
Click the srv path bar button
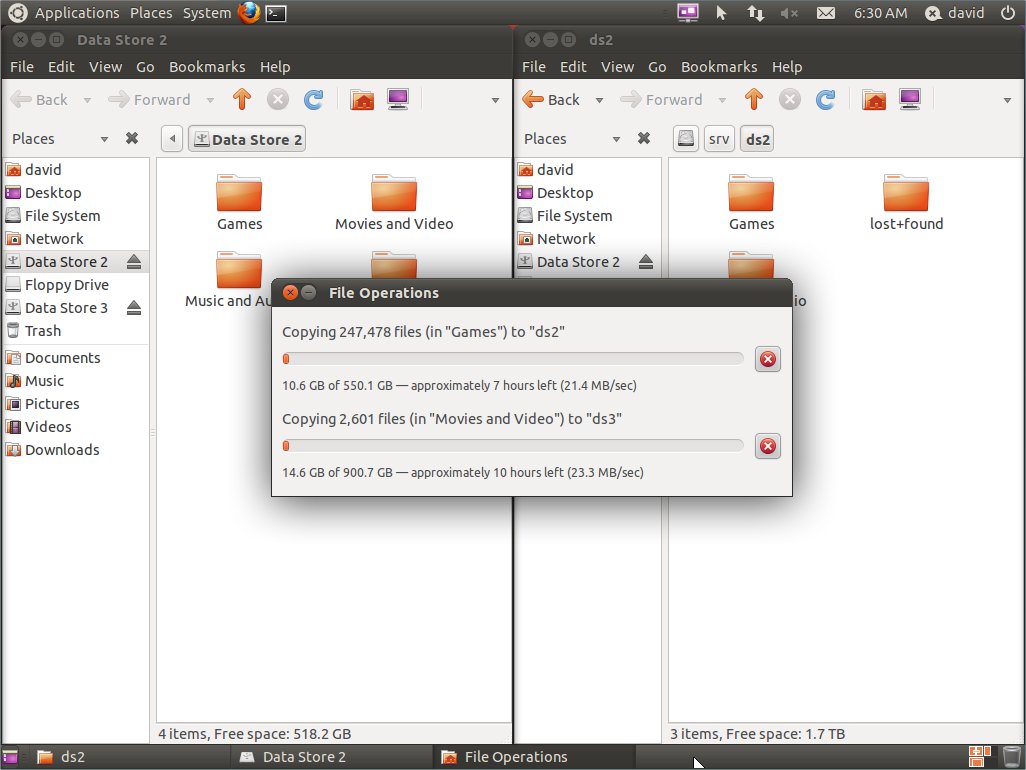719,139
